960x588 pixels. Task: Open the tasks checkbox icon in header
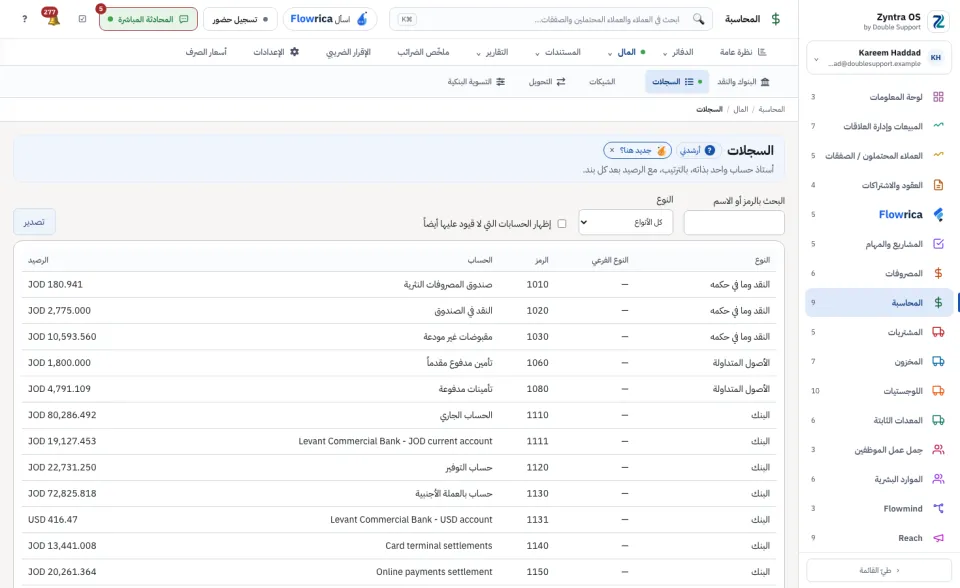tap(83, 19)
